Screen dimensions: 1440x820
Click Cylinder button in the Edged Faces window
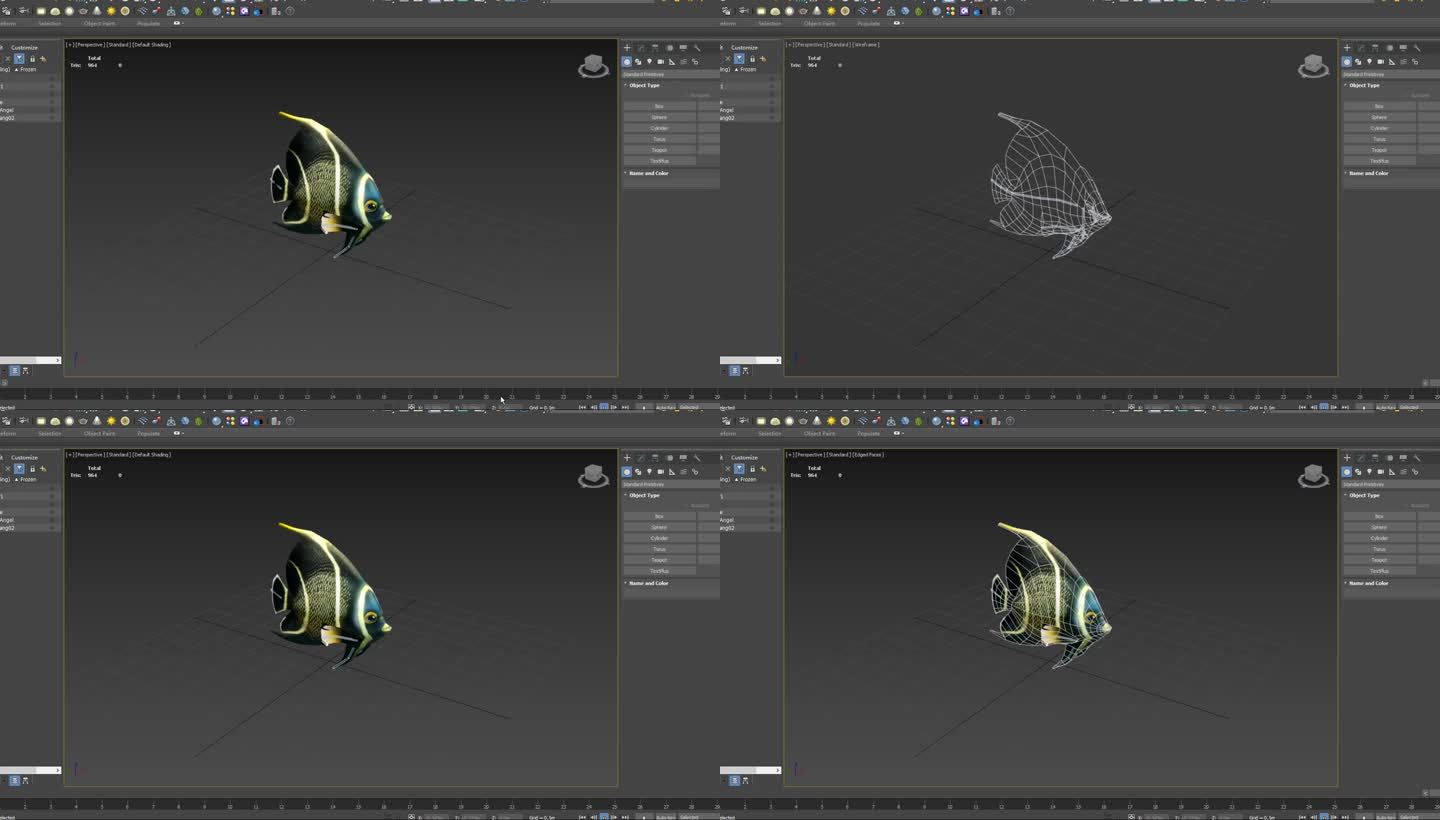[x=1379, y=538]
